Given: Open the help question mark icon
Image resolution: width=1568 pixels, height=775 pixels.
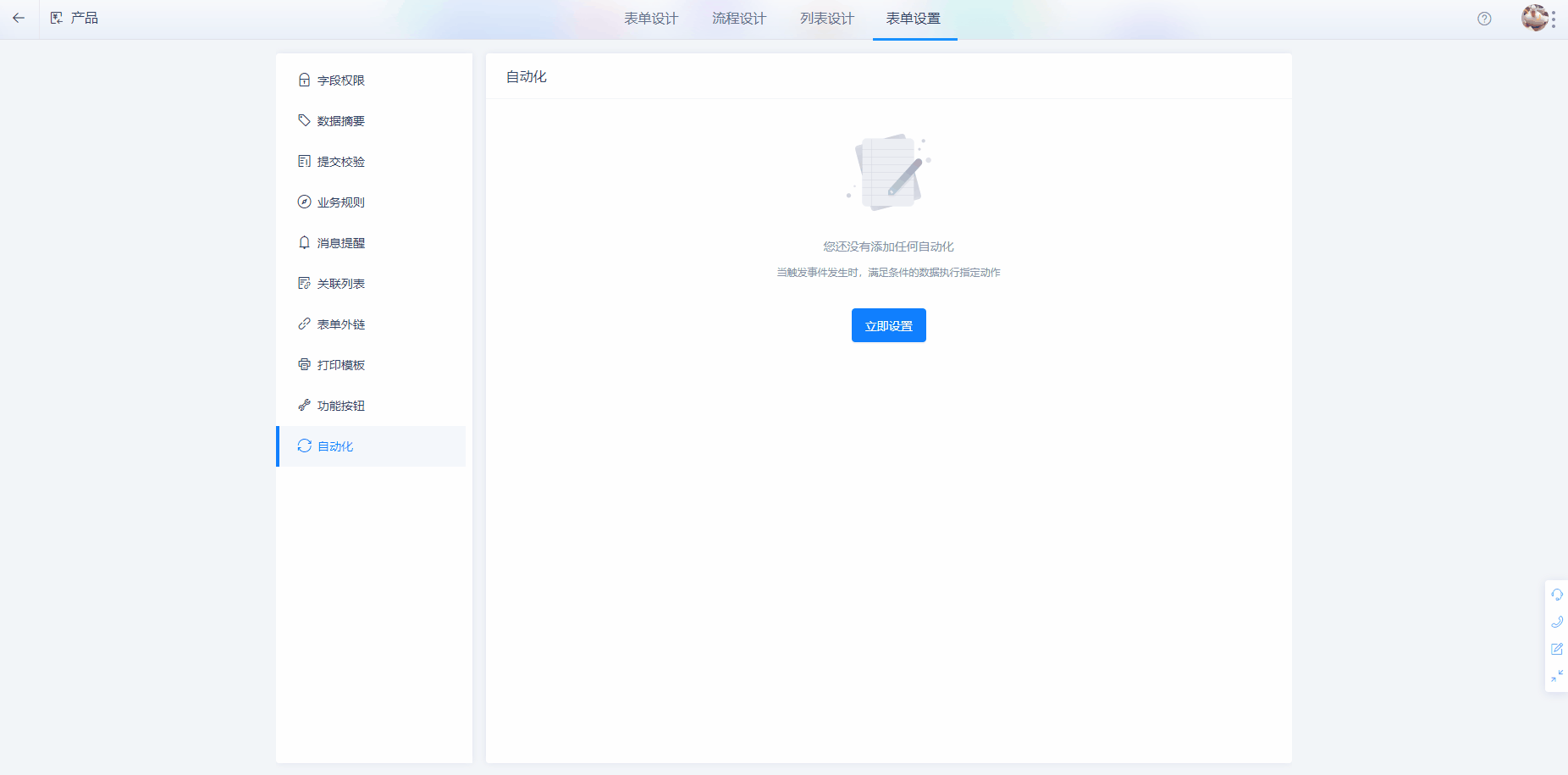Looking at the screenshot, I should coord(1484,19).
